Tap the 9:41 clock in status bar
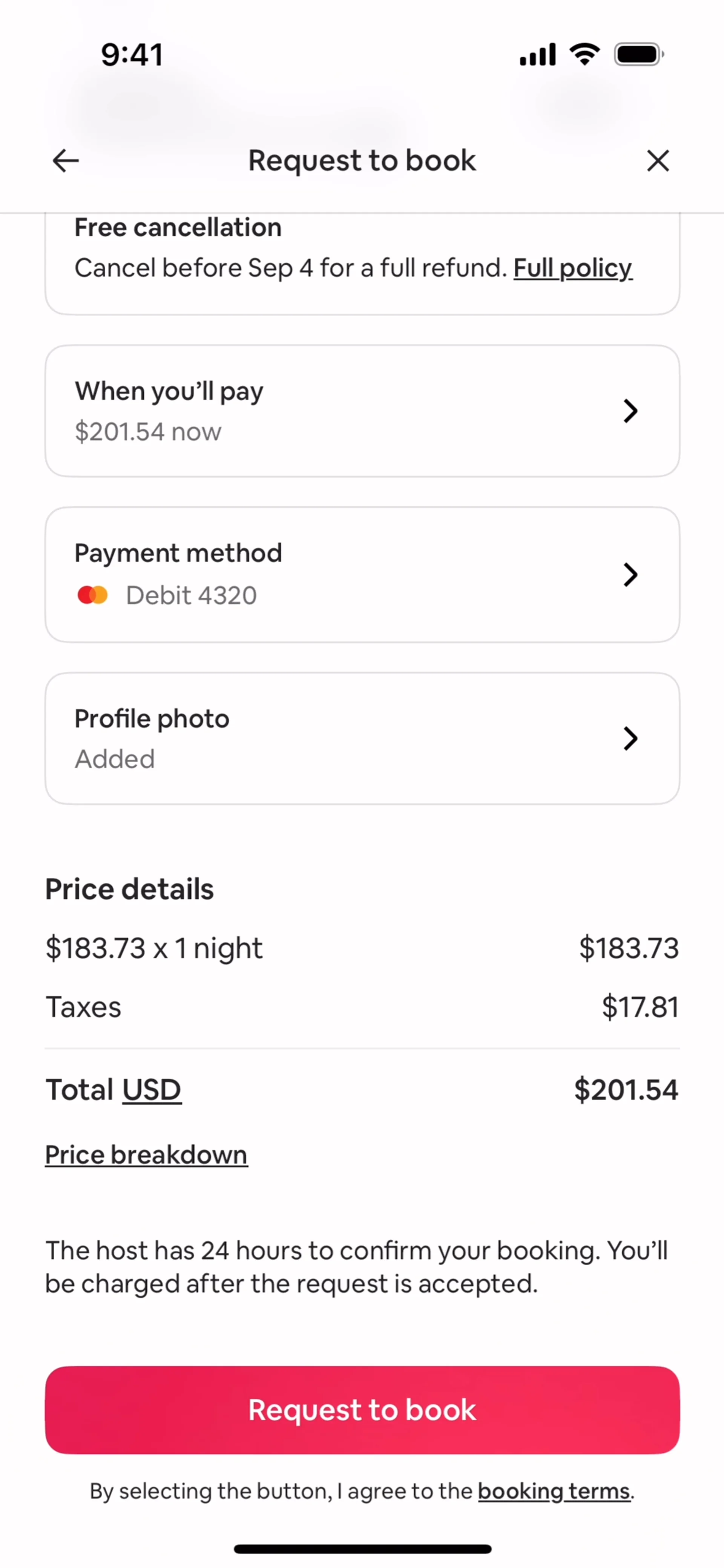The height and width of the screenshot is (1568, 724). pos(132,55)
